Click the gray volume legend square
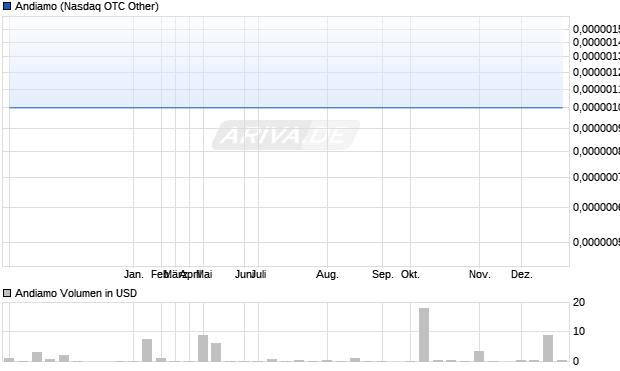This screenshot has height=371, width=620. (7, 293)
